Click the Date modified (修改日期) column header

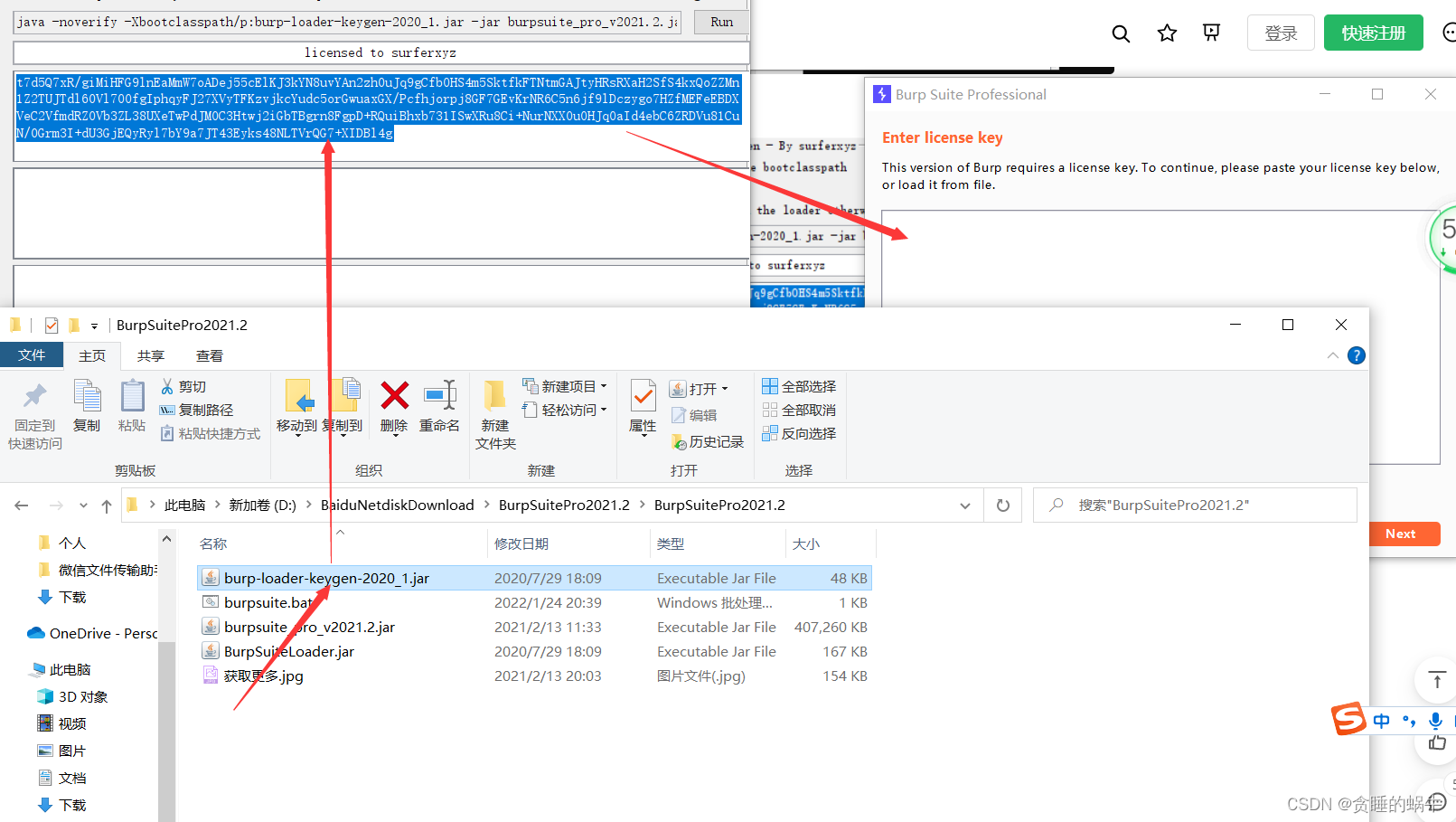pos(521,543)
